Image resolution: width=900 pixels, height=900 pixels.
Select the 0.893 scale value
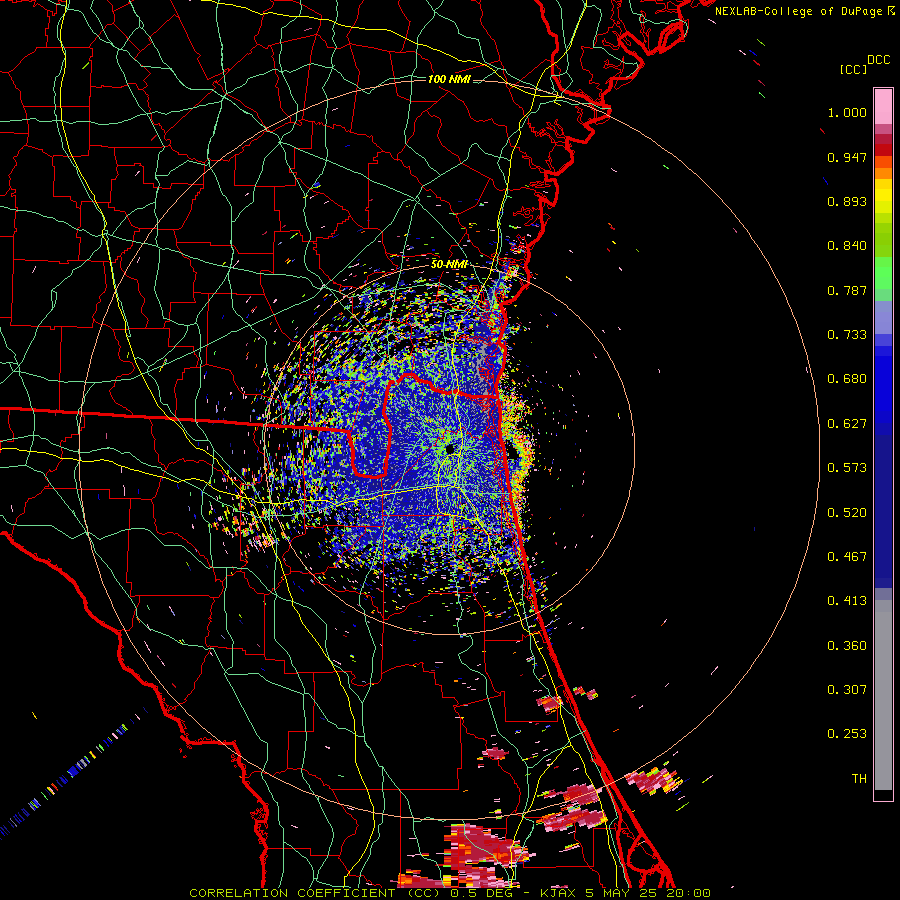847,201
